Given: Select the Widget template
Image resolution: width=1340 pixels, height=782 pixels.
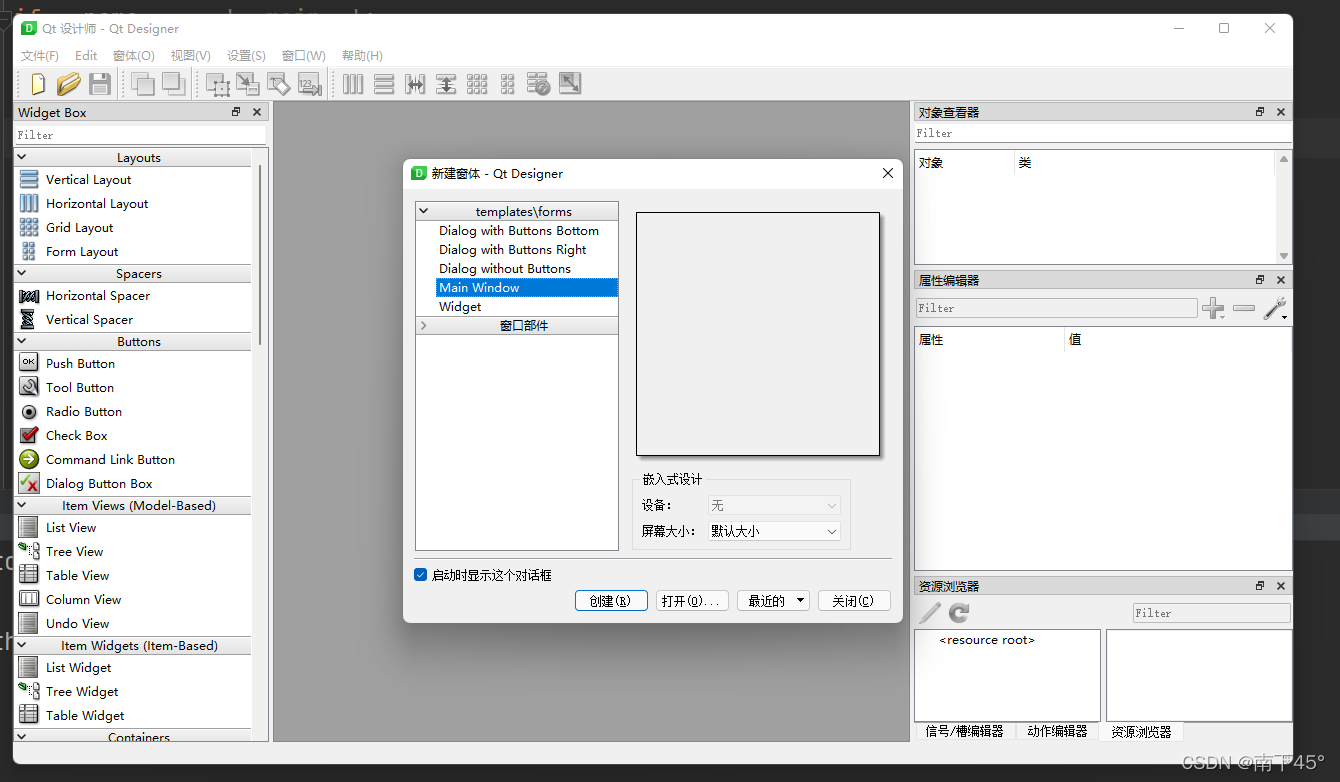Looking at the screenshot, I should [460, 306].
